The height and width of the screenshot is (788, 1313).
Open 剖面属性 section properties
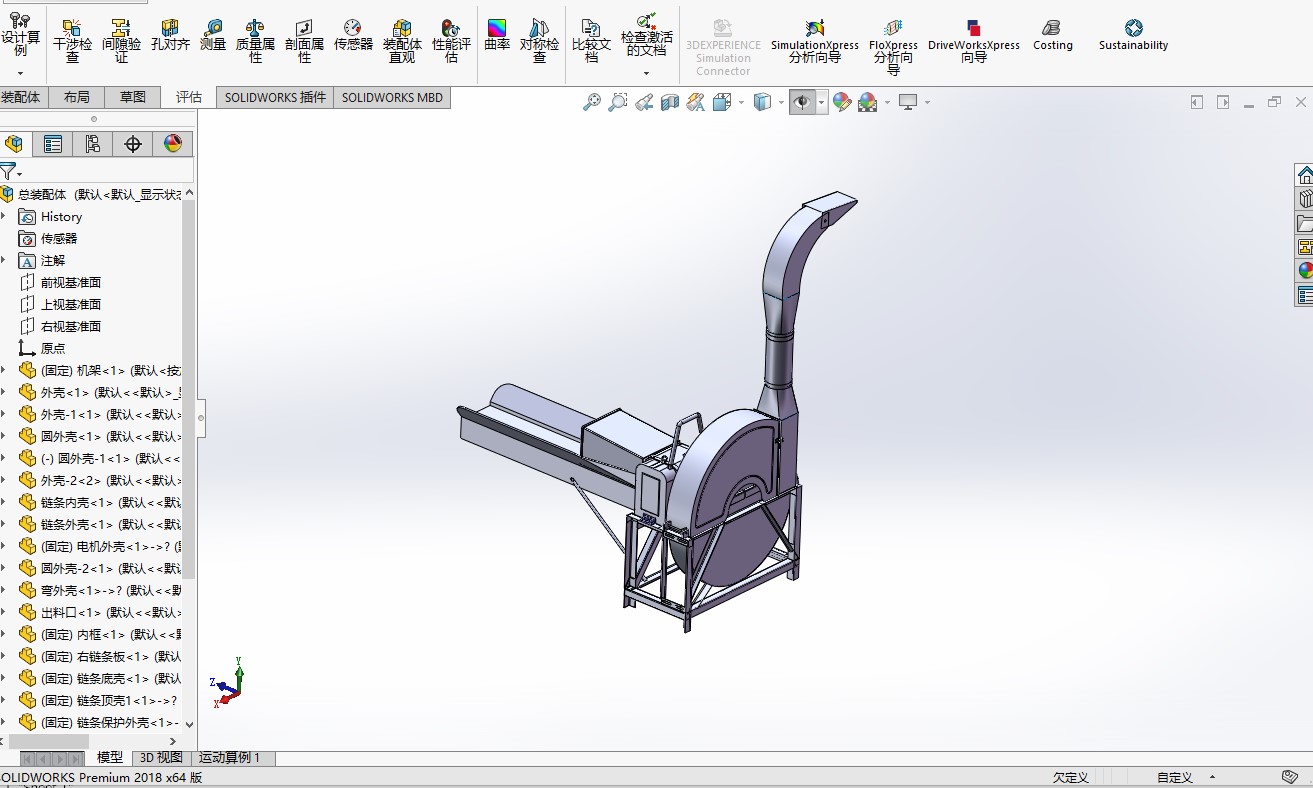tap(304, 41)
